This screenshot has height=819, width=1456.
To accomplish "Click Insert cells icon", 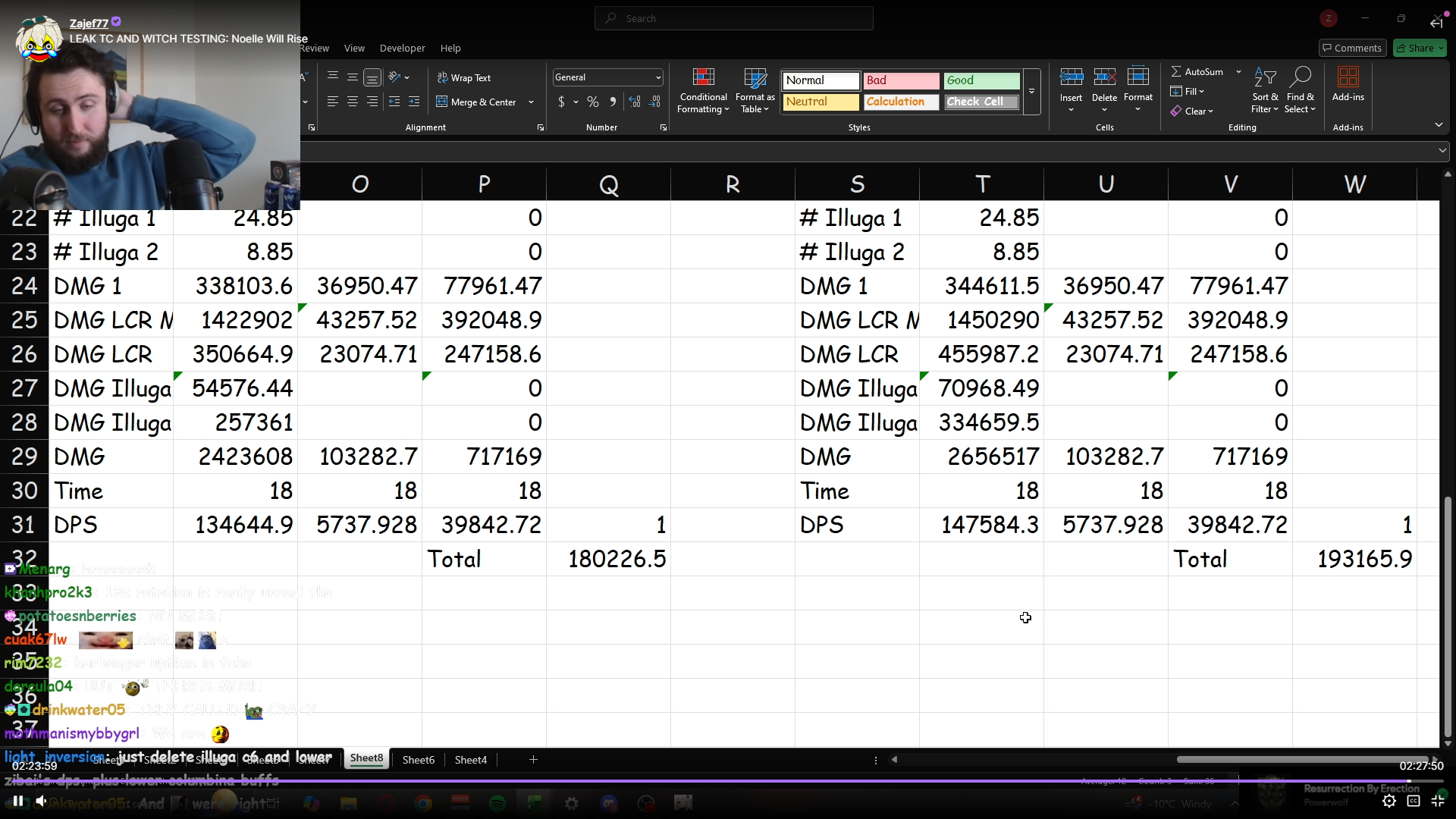I will (1071, 77).
